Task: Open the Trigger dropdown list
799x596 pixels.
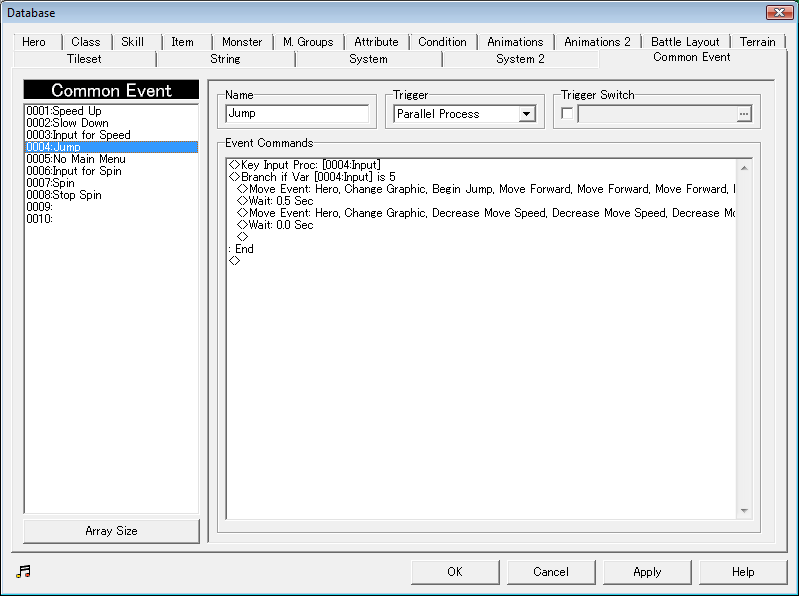Action: [x=526, y=114]
